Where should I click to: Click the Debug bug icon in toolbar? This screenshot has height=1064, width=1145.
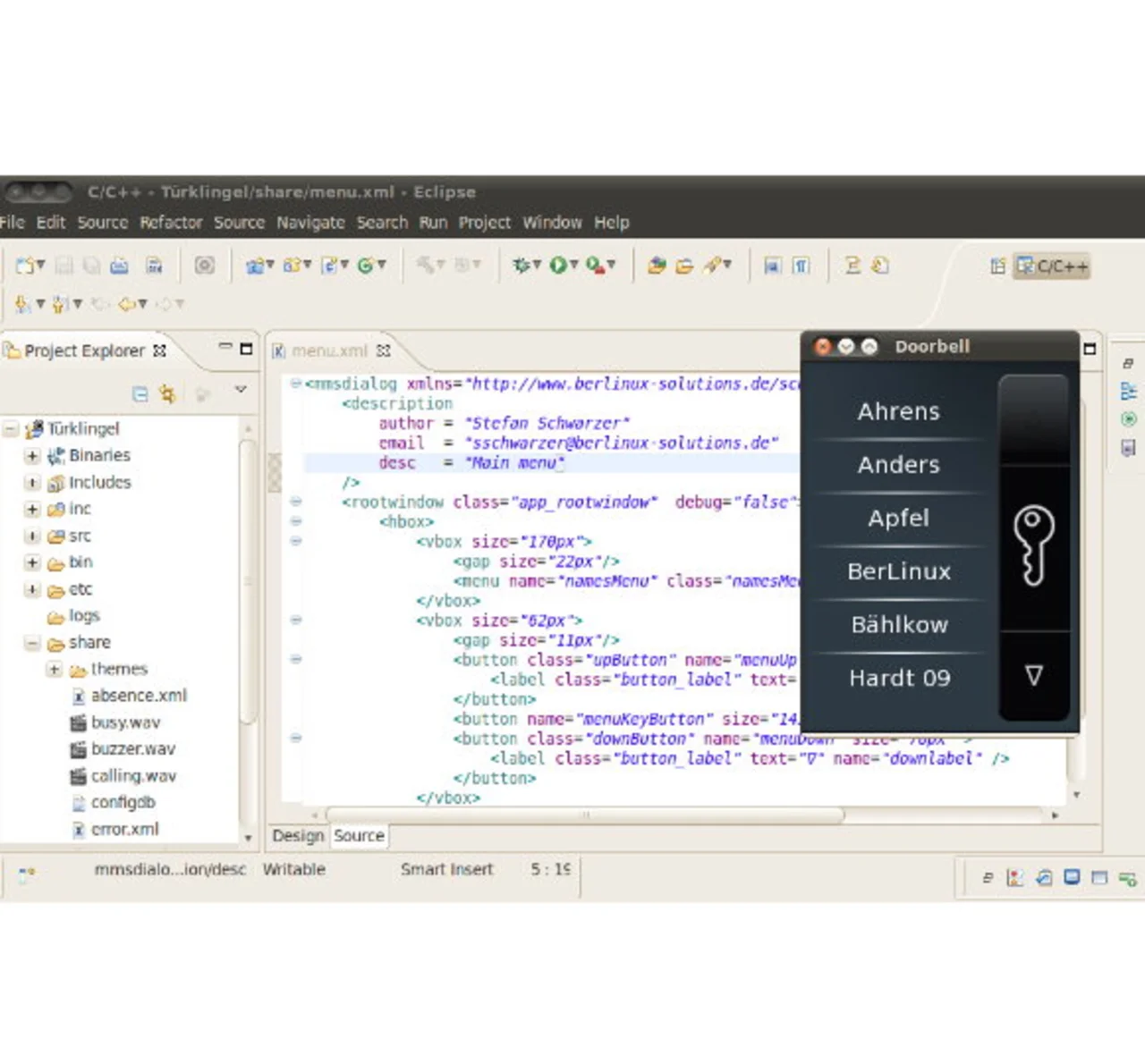point(521,266)
